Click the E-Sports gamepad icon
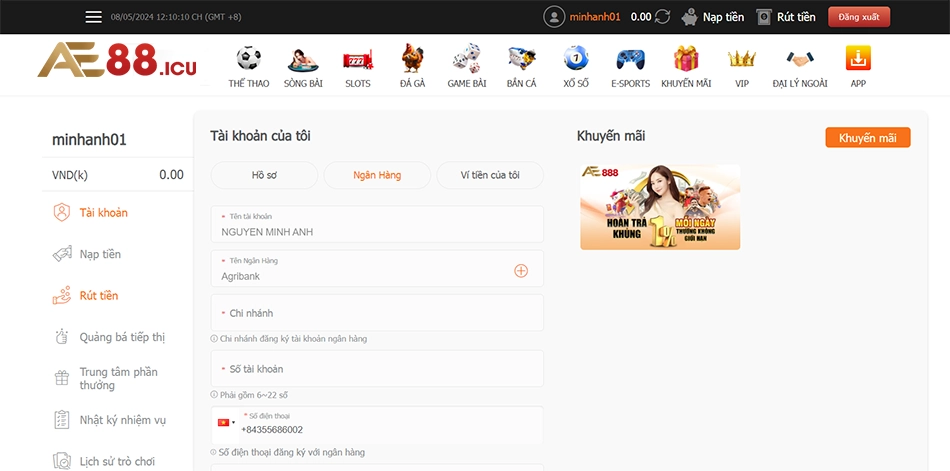Image resolution: width=950 pixels, height=471 pixels. coord(630,59)
